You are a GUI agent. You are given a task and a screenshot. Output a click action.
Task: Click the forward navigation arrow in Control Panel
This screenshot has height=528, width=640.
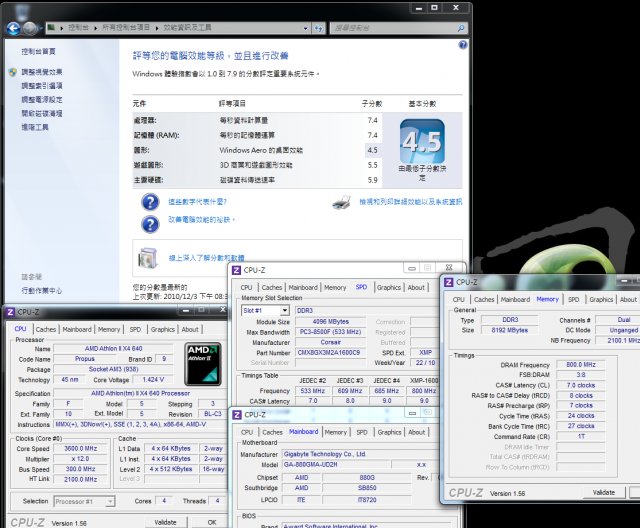pyautogui.click(x=30, y=28)
